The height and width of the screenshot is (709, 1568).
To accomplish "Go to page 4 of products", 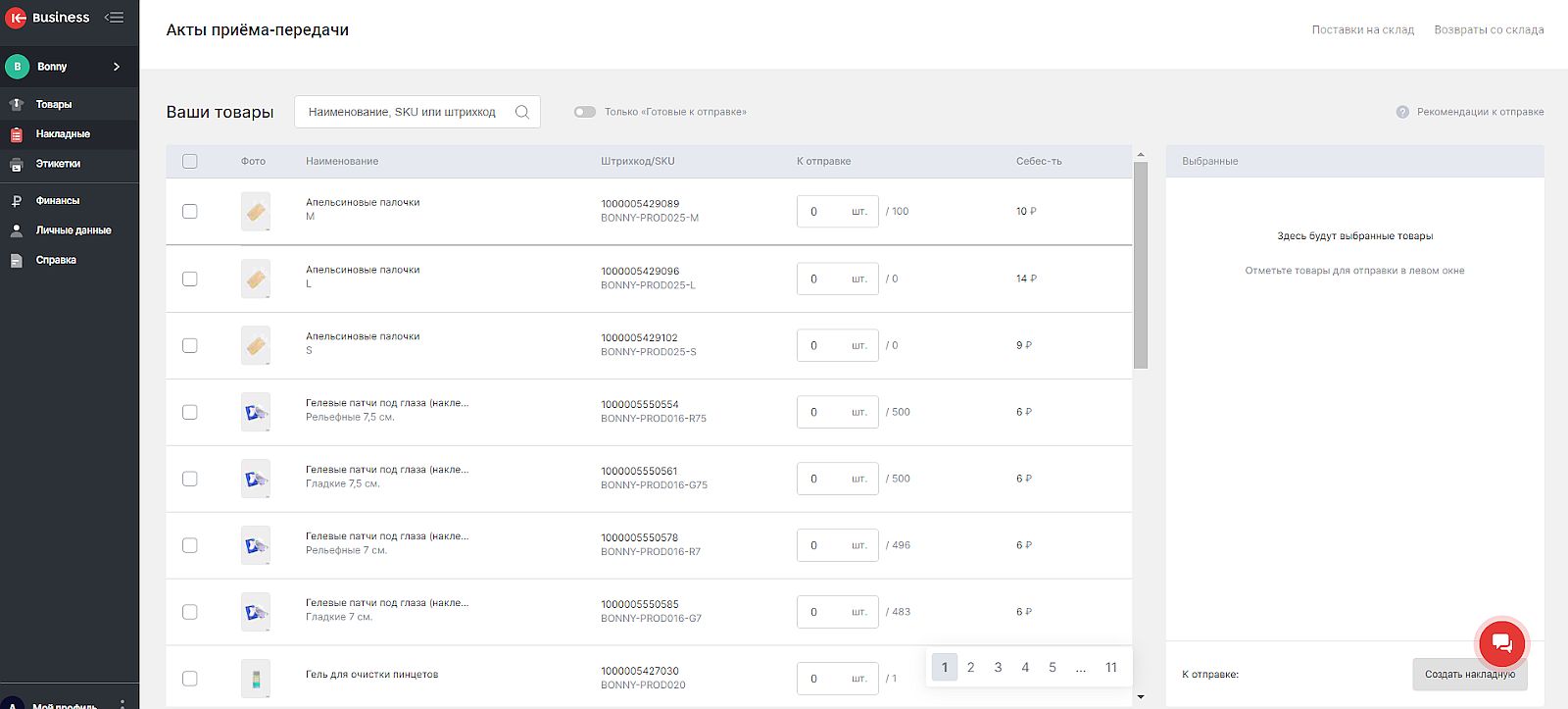I will 1025,668.
